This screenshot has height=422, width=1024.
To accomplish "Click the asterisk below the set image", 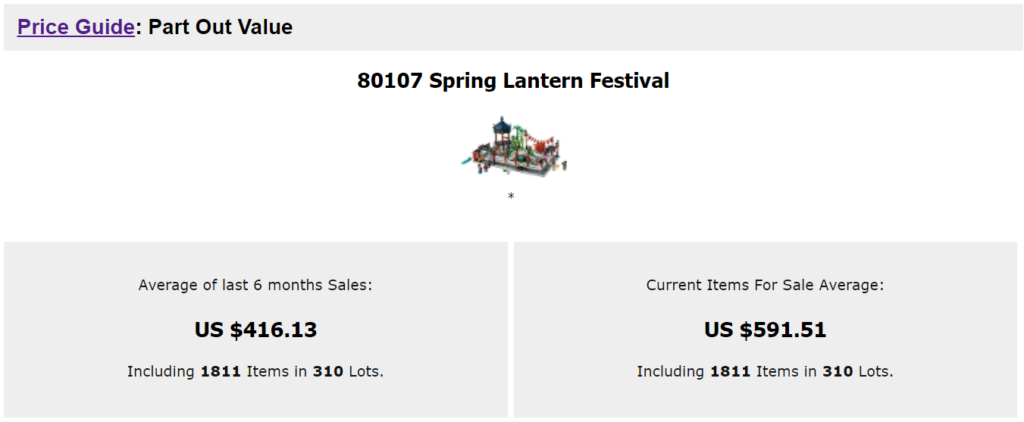I will 511,197.
